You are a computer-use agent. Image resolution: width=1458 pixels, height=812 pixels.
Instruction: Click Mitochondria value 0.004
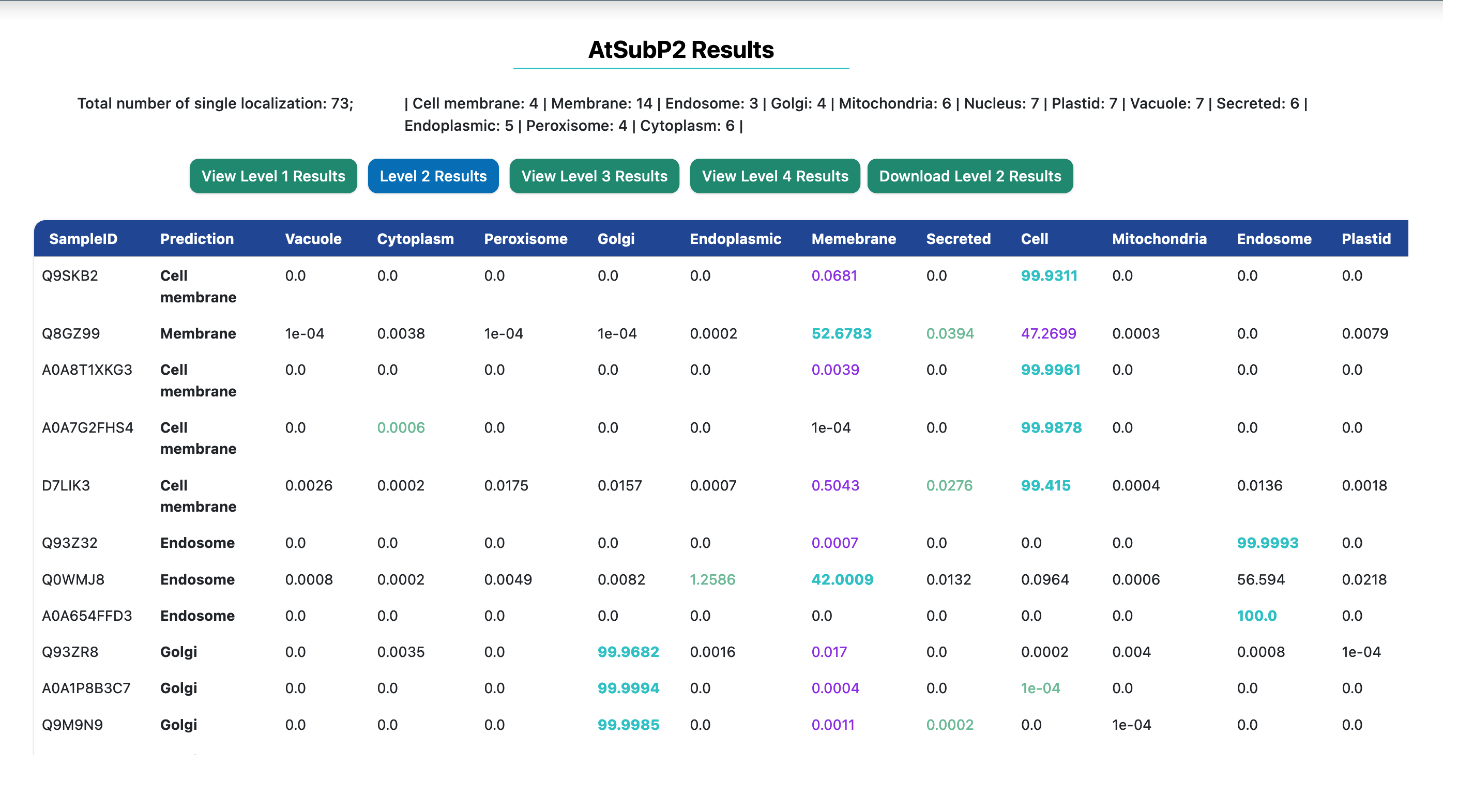pyautogui.click(x=1131, y=652)
